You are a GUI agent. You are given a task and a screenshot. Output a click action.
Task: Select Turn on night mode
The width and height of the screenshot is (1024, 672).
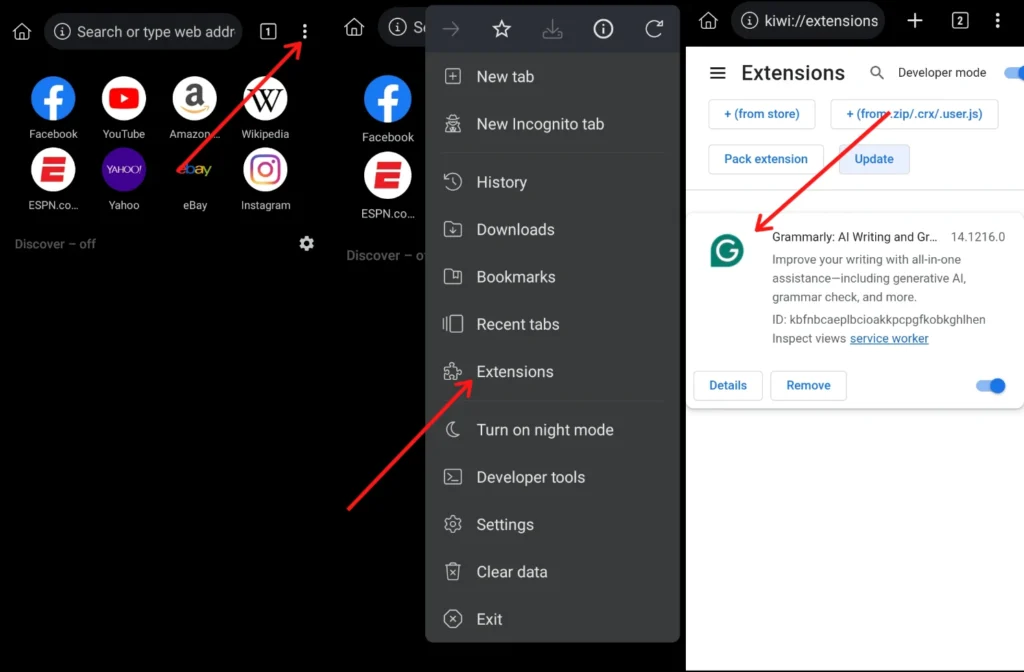(544, 430)
